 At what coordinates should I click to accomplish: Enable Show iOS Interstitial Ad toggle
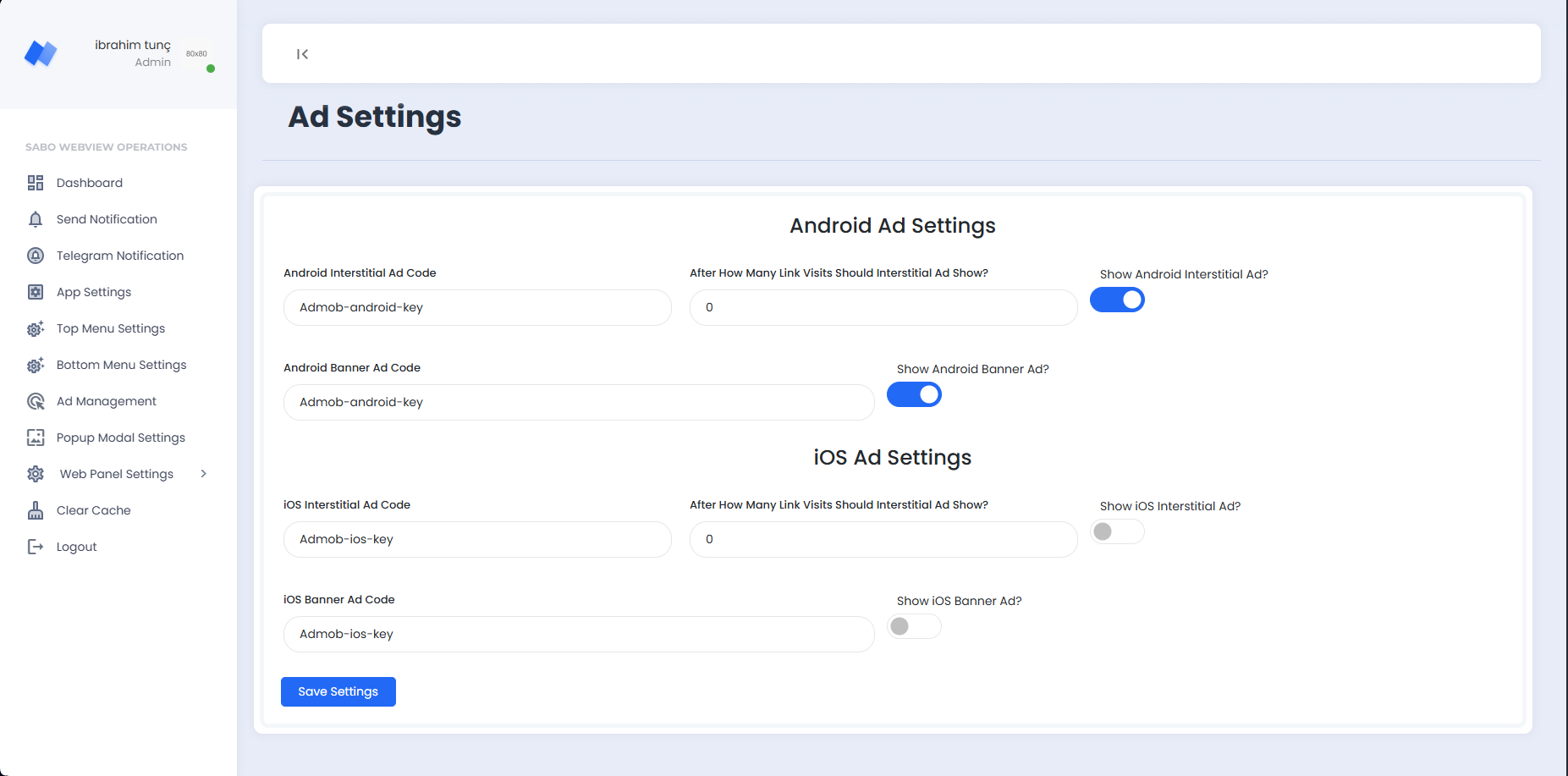[x=1117, y=531]
